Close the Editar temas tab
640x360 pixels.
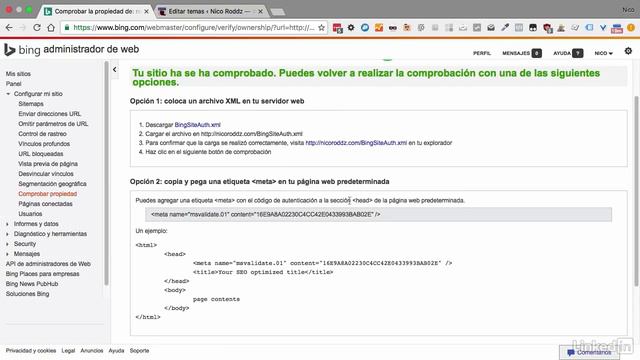(x=260, y=11)
